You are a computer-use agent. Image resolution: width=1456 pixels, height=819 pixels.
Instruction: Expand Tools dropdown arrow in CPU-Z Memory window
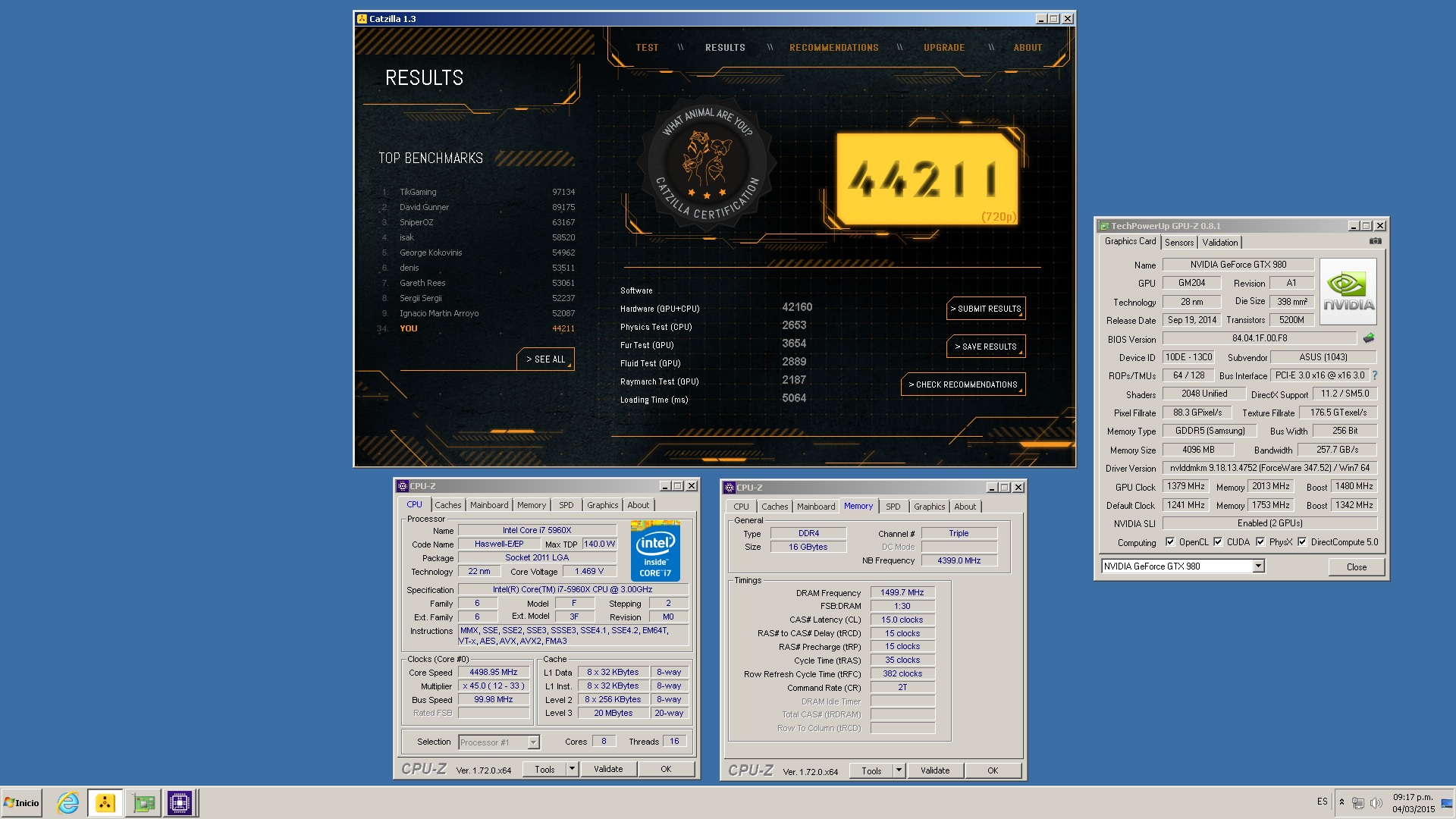tap(899, 770)
